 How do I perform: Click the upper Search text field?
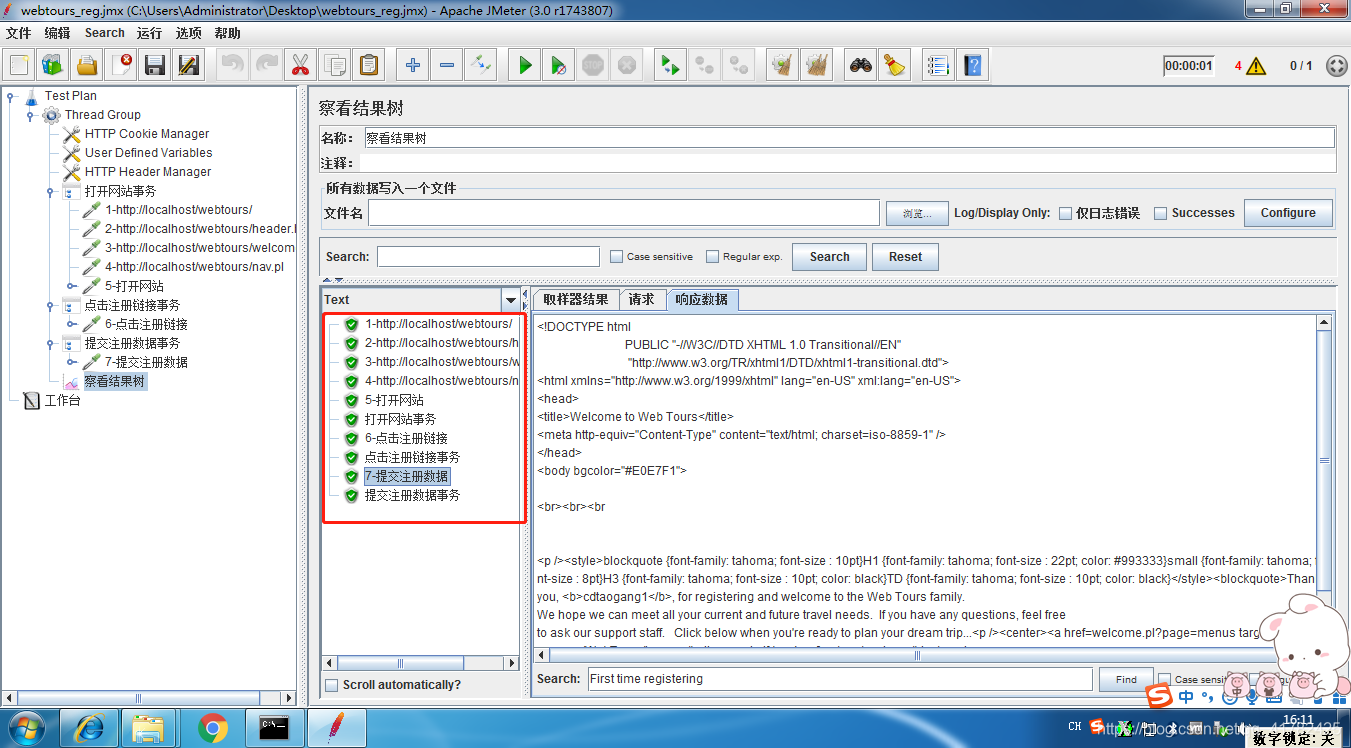pyautogui.click(x=488, y=257)
